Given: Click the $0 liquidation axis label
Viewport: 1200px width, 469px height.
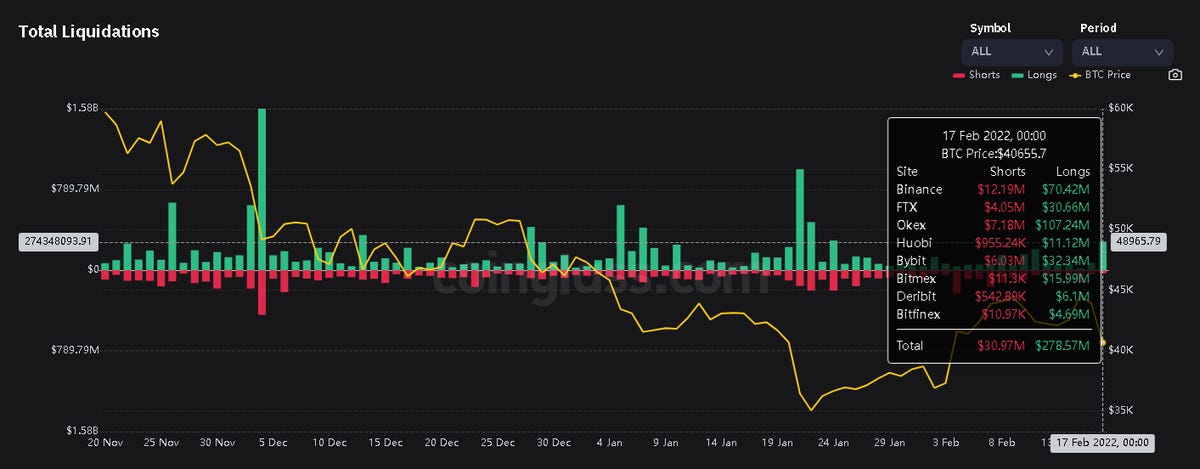Looking at the screenshot, I should [x=91, y=270].
